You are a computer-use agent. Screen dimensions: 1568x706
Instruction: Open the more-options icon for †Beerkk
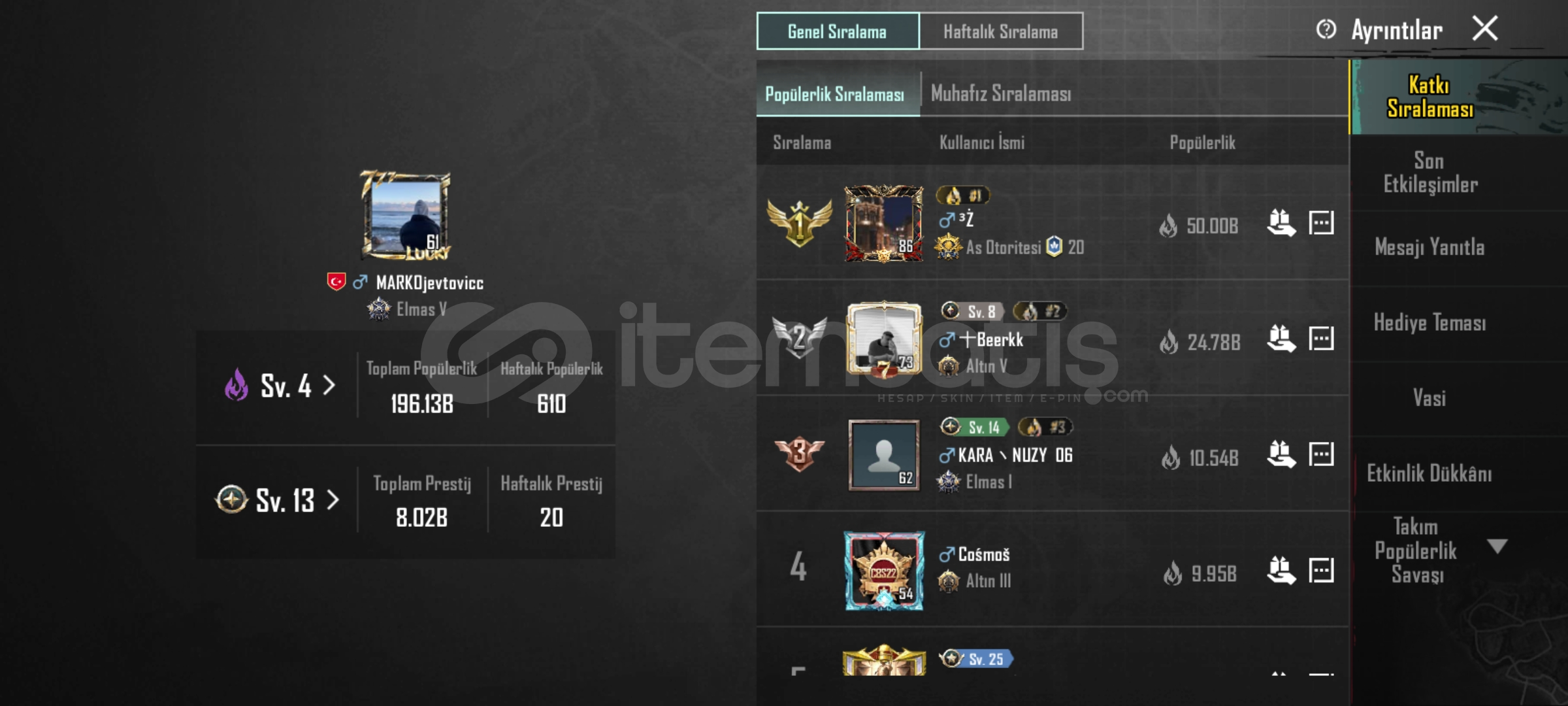[x=1321, y=339]
